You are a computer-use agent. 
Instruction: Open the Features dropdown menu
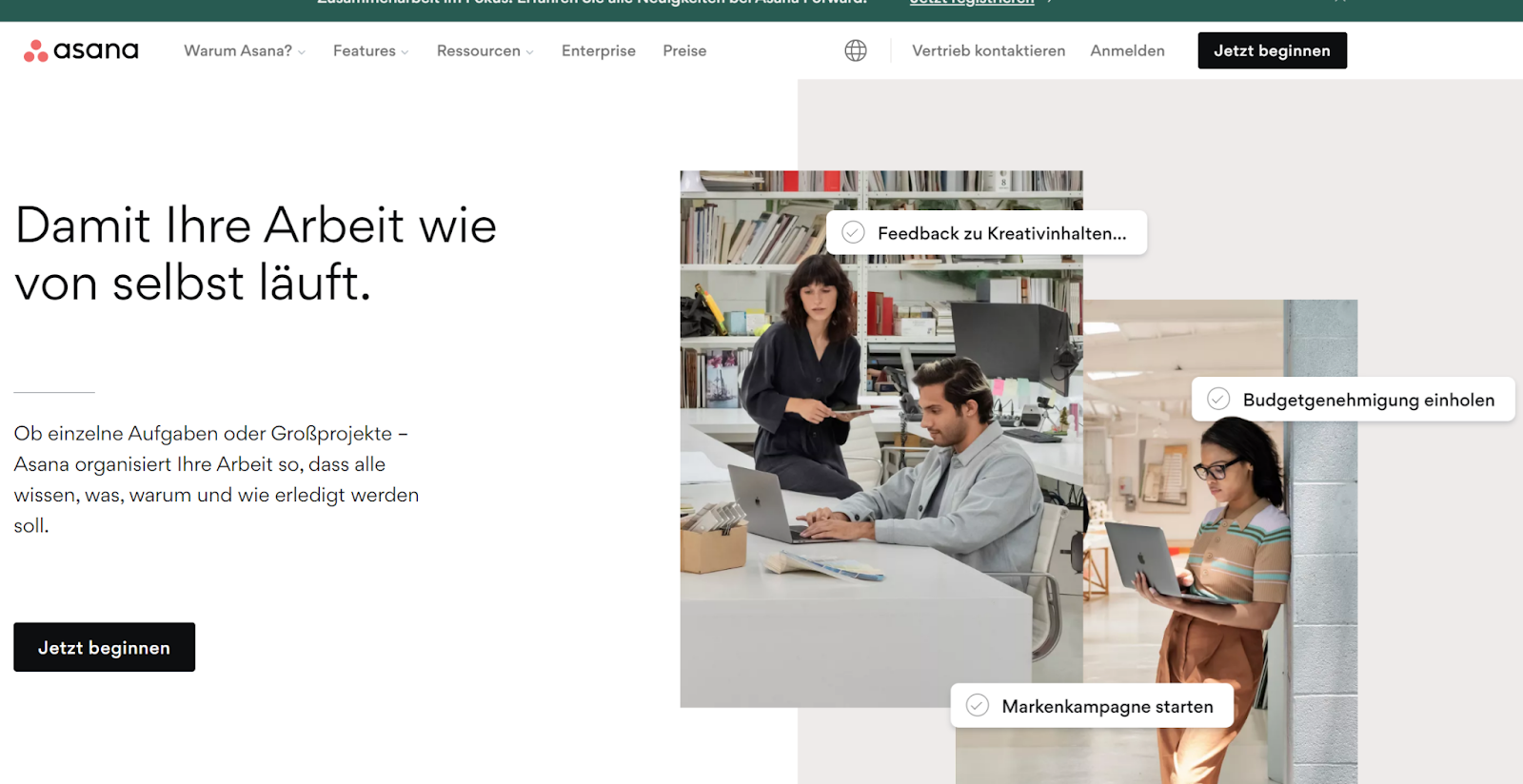click(x=371, y=50)
